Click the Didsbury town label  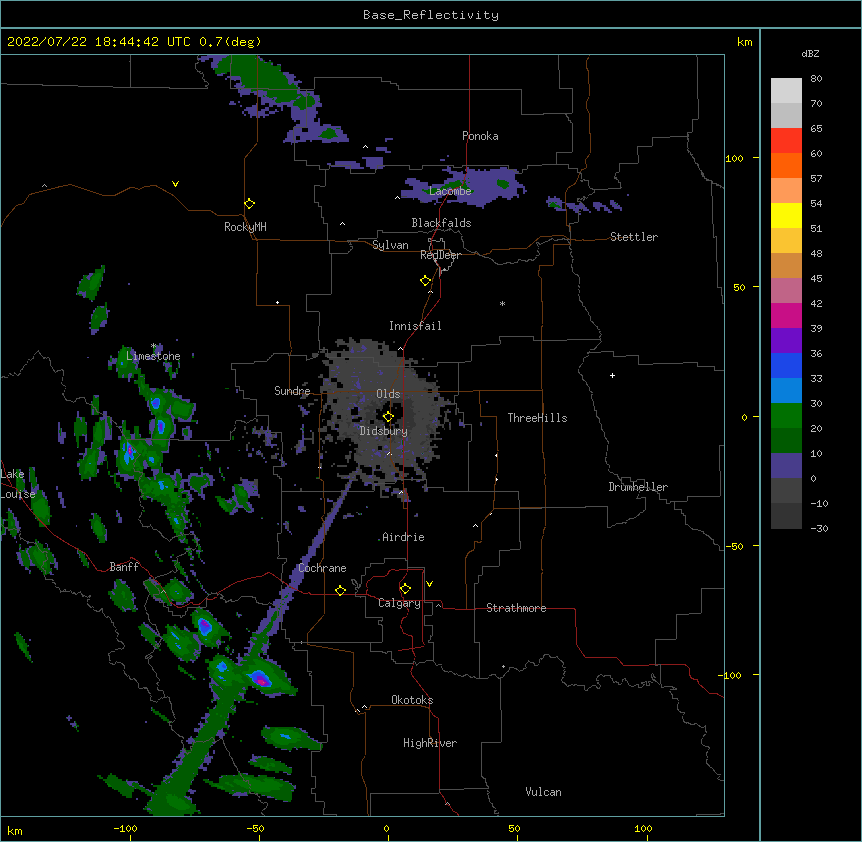click(384, 431)
